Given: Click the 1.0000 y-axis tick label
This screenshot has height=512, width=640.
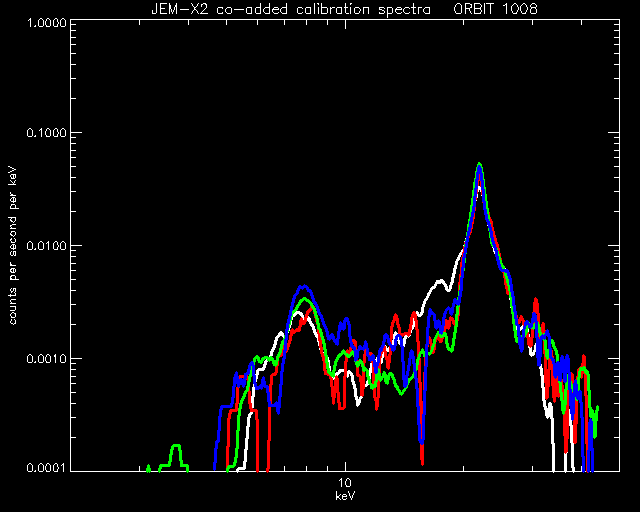Looking at the screenshot, I should click(47, 22).
